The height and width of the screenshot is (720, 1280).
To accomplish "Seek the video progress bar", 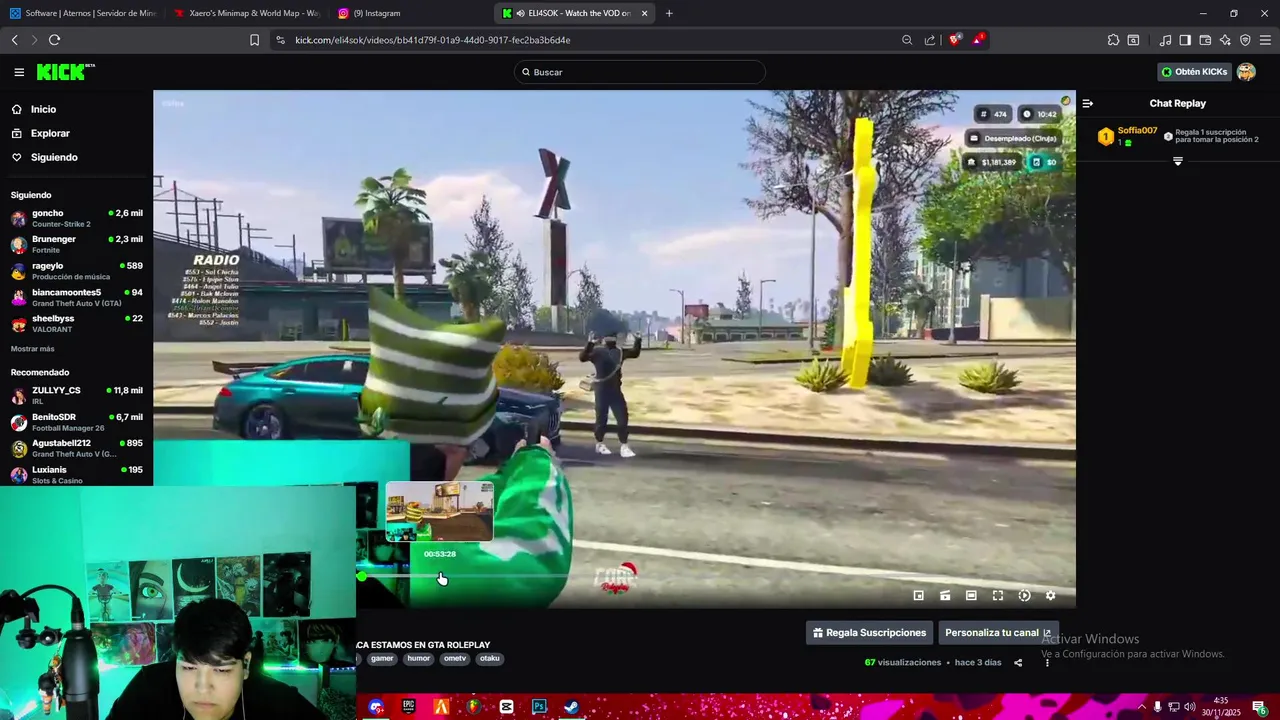I will [715, 576].
